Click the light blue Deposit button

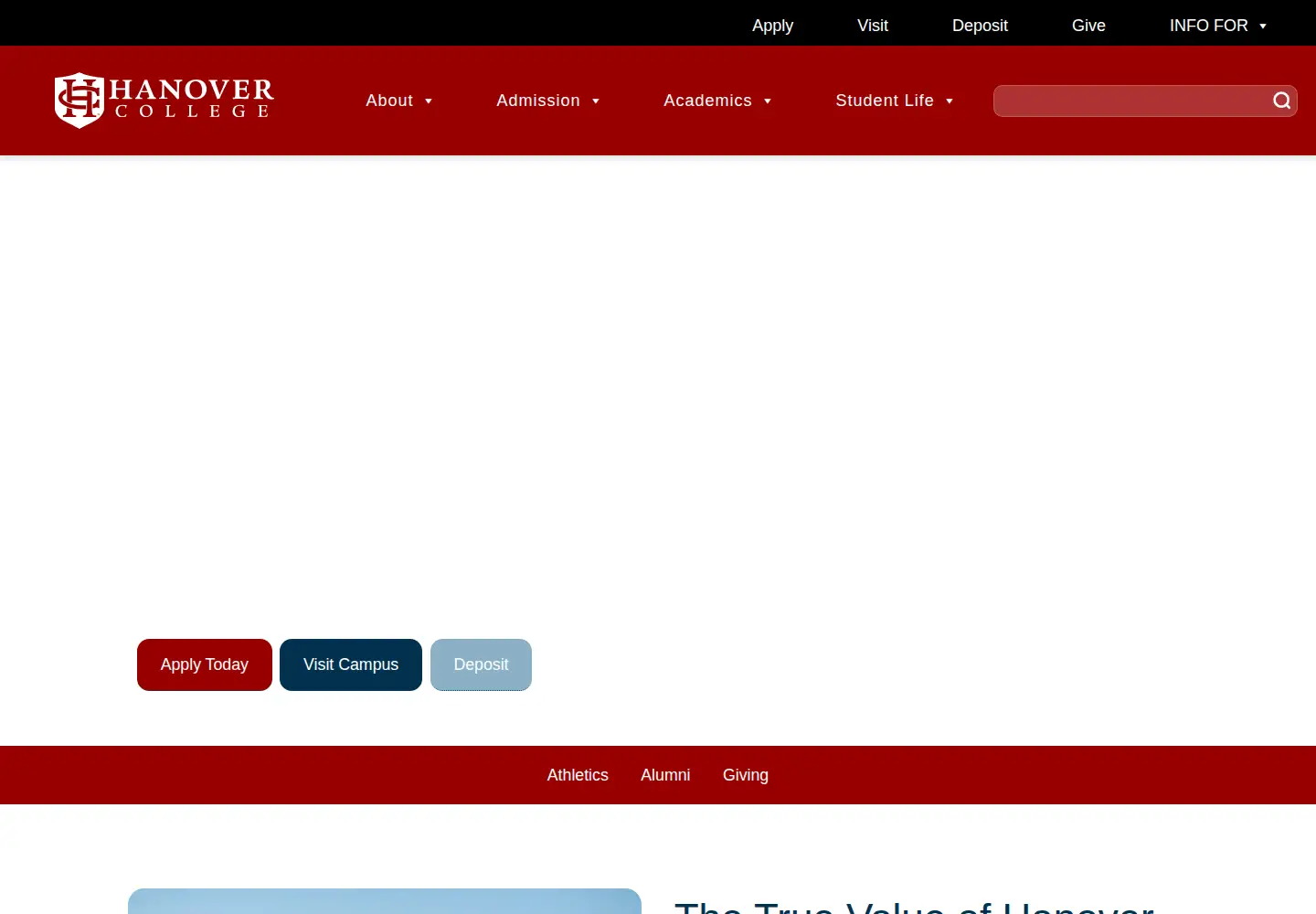(481, 664)
